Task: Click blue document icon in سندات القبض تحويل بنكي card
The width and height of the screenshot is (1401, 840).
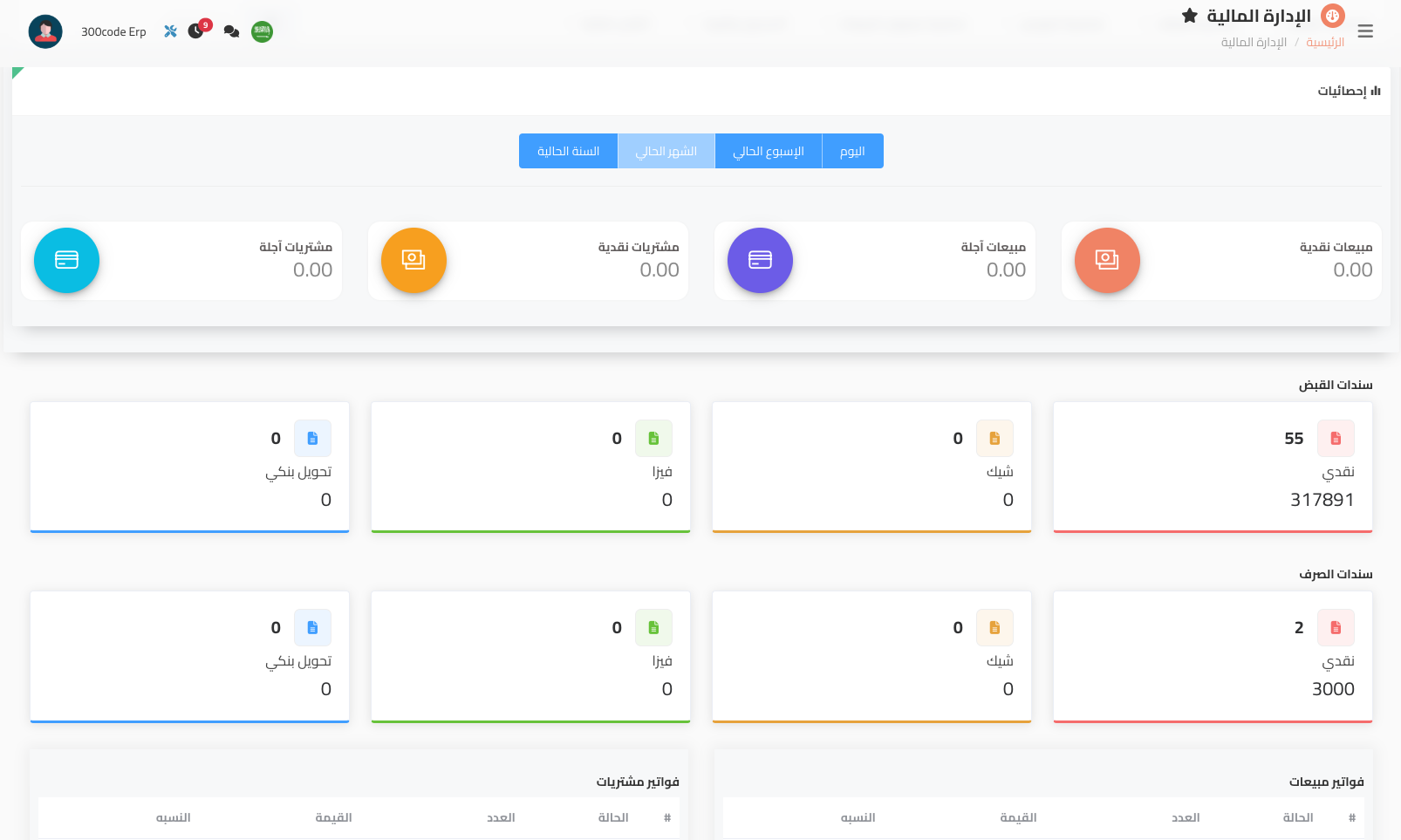Action: pos(312,438)
